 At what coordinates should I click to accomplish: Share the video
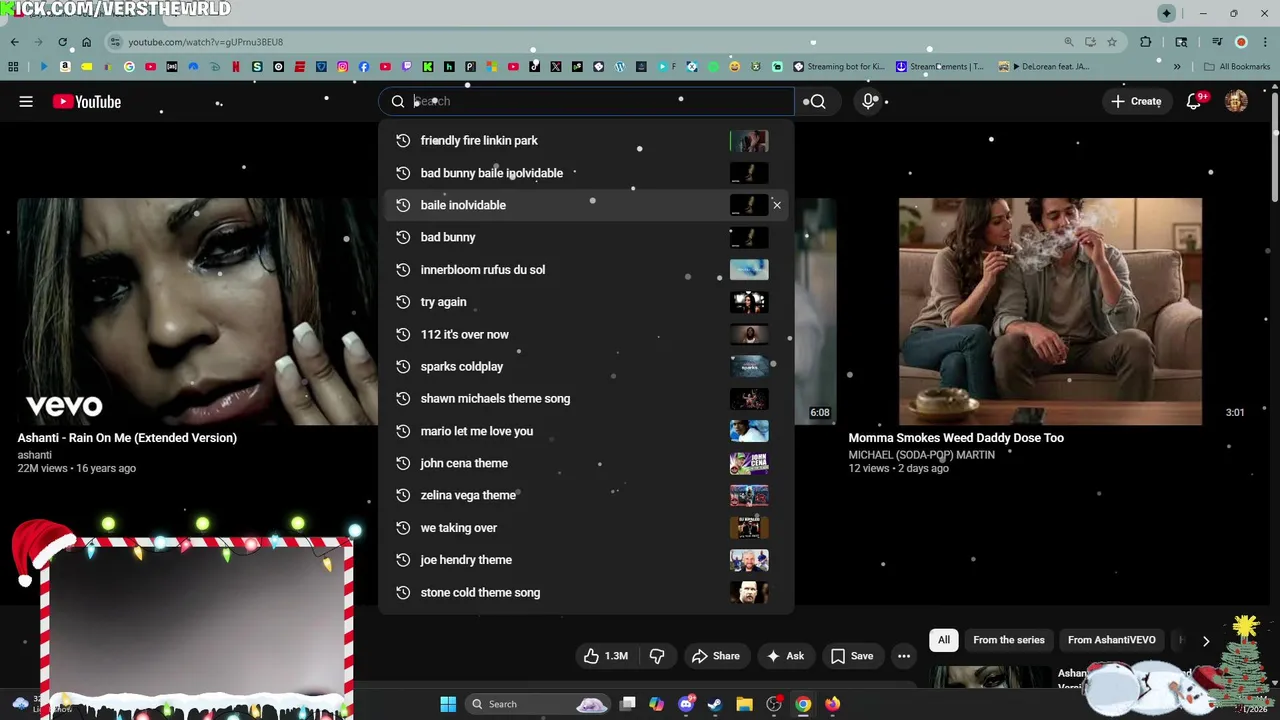pyautogui.click(x=716, y=656)
